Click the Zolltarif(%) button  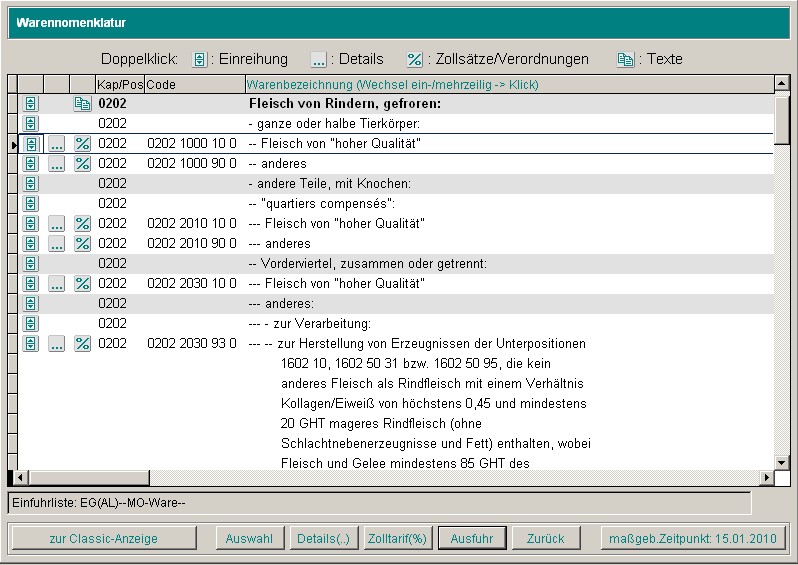click(x=396, y=538)
